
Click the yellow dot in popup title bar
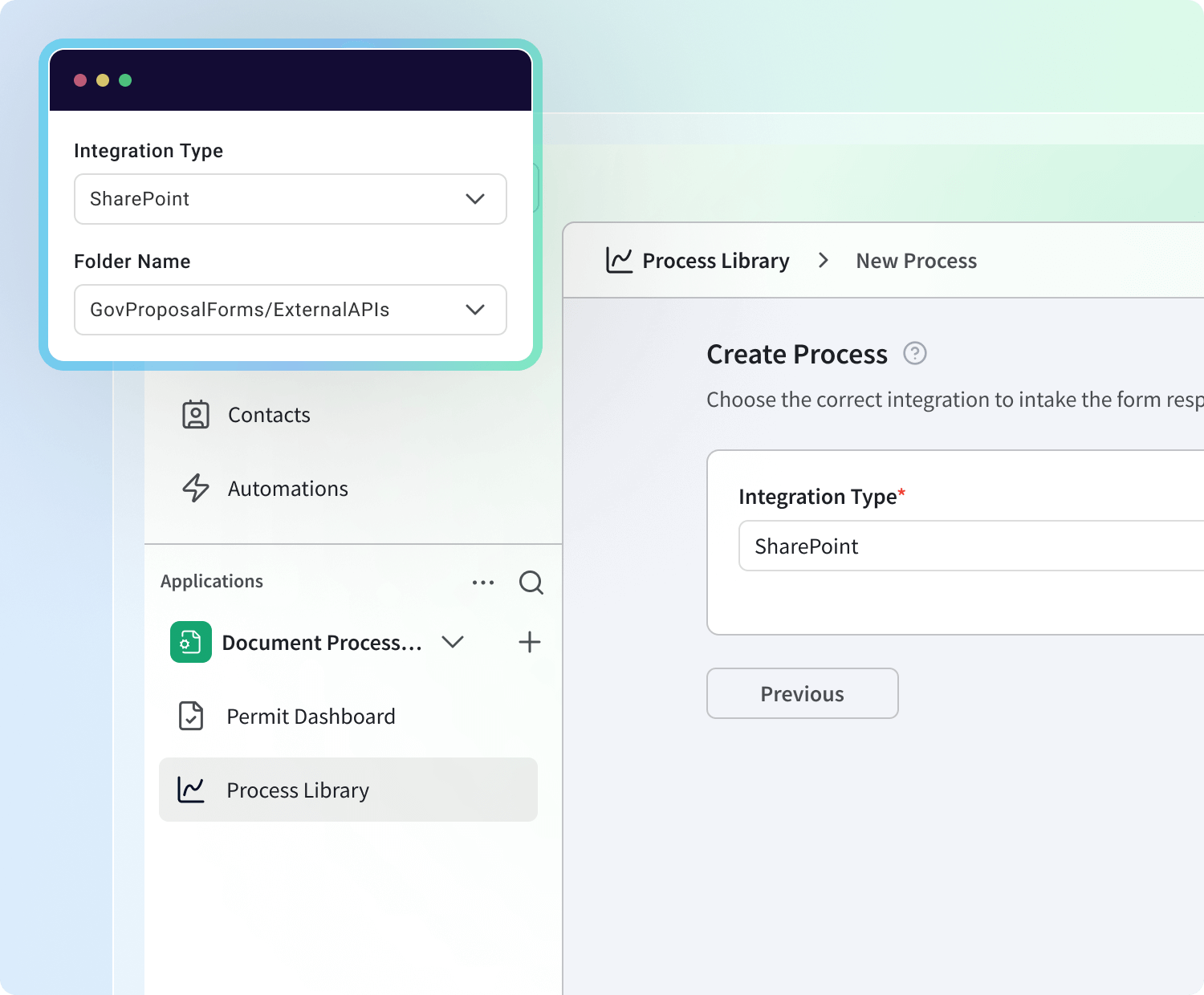point(103,80)
